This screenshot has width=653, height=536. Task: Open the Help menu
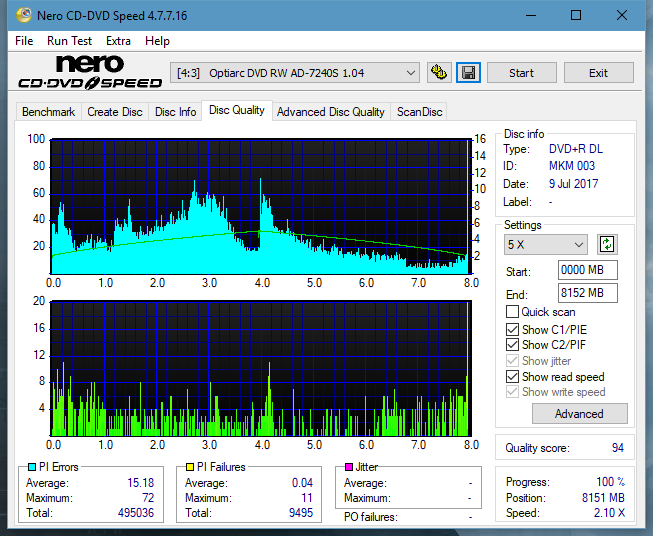[157, 41]
